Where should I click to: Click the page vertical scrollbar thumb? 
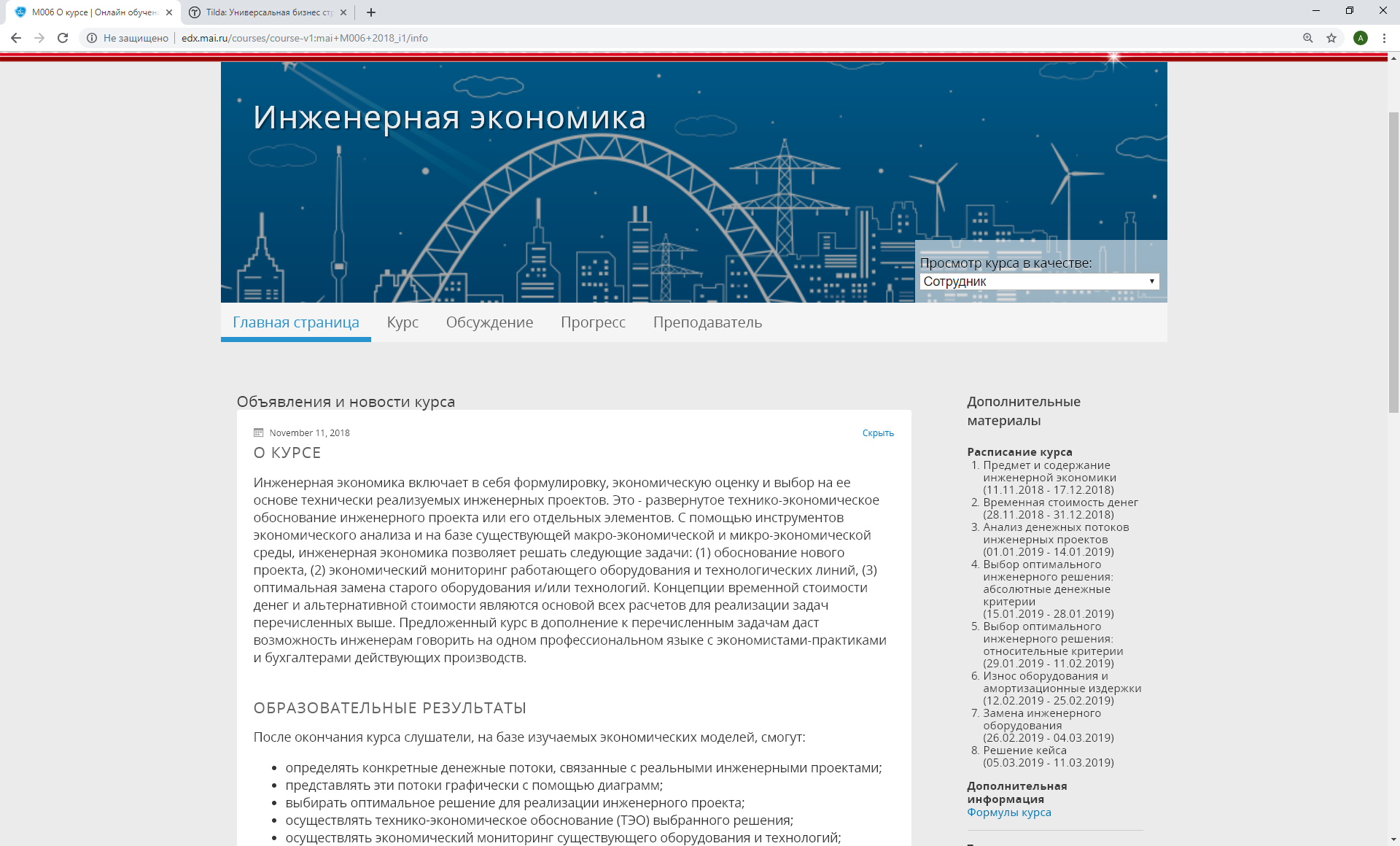[1393, 263]
